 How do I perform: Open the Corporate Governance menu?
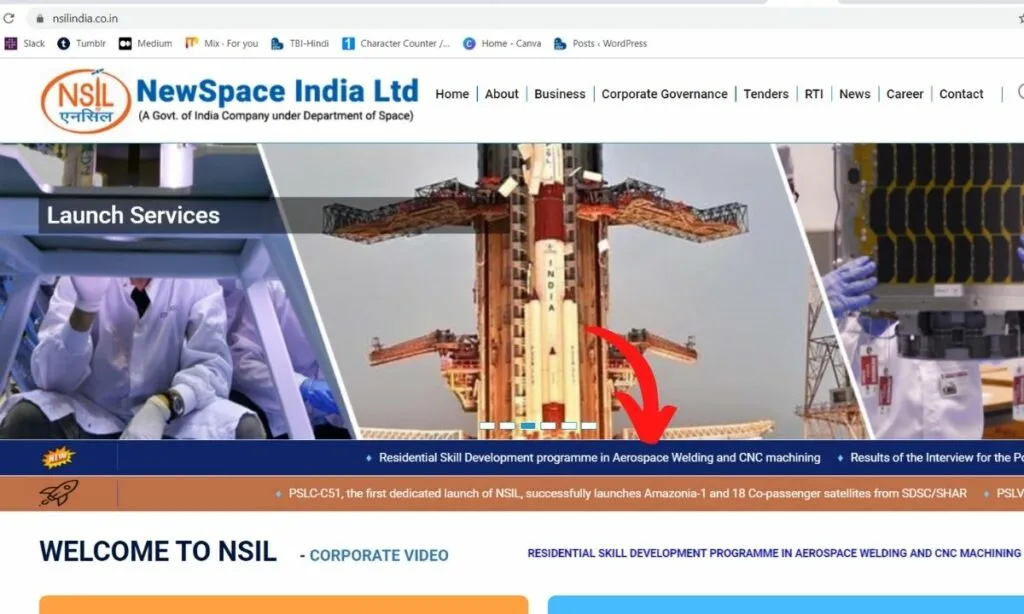(664, 94)
